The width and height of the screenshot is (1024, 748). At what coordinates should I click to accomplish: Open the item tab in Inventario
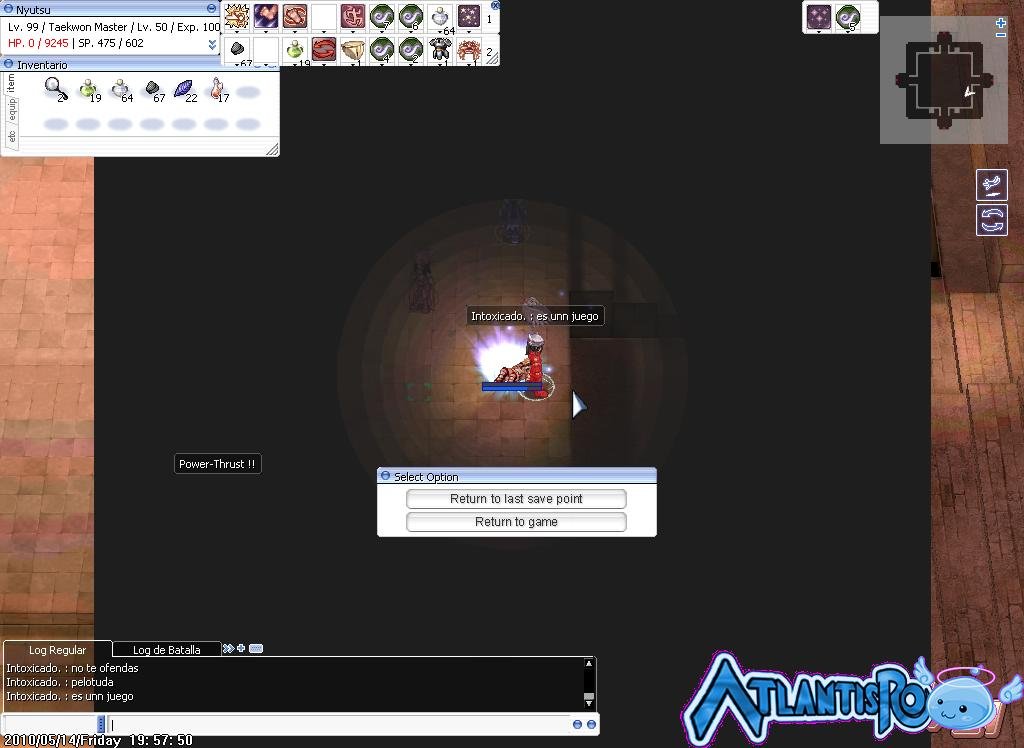point(10,83)
